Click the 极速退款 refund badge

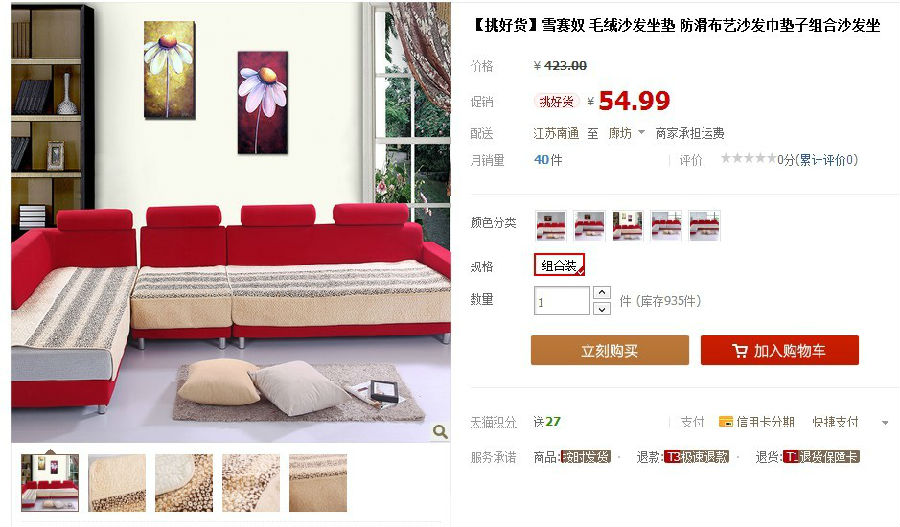[x=697, y=457]
